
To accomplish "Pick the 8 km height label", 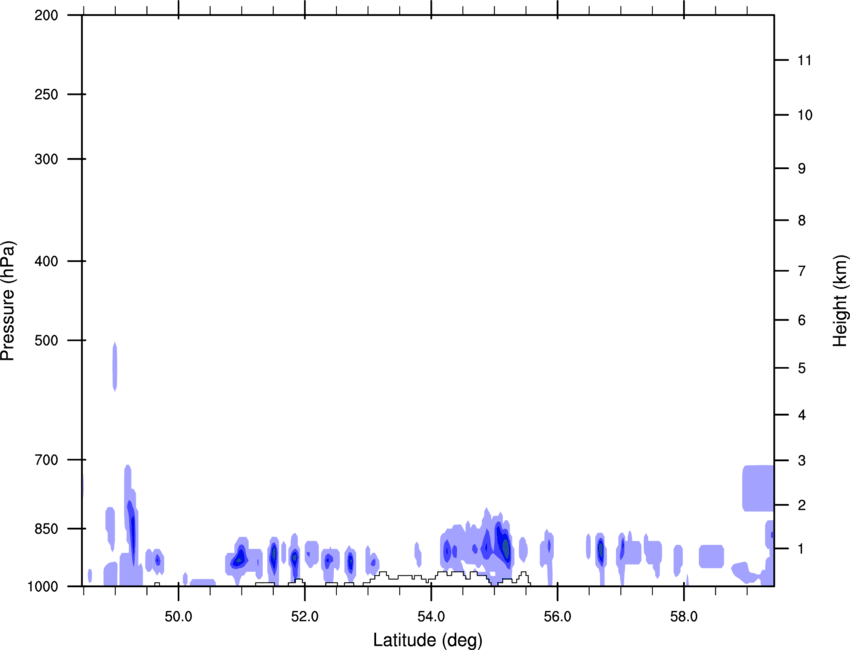I will 801,220.
